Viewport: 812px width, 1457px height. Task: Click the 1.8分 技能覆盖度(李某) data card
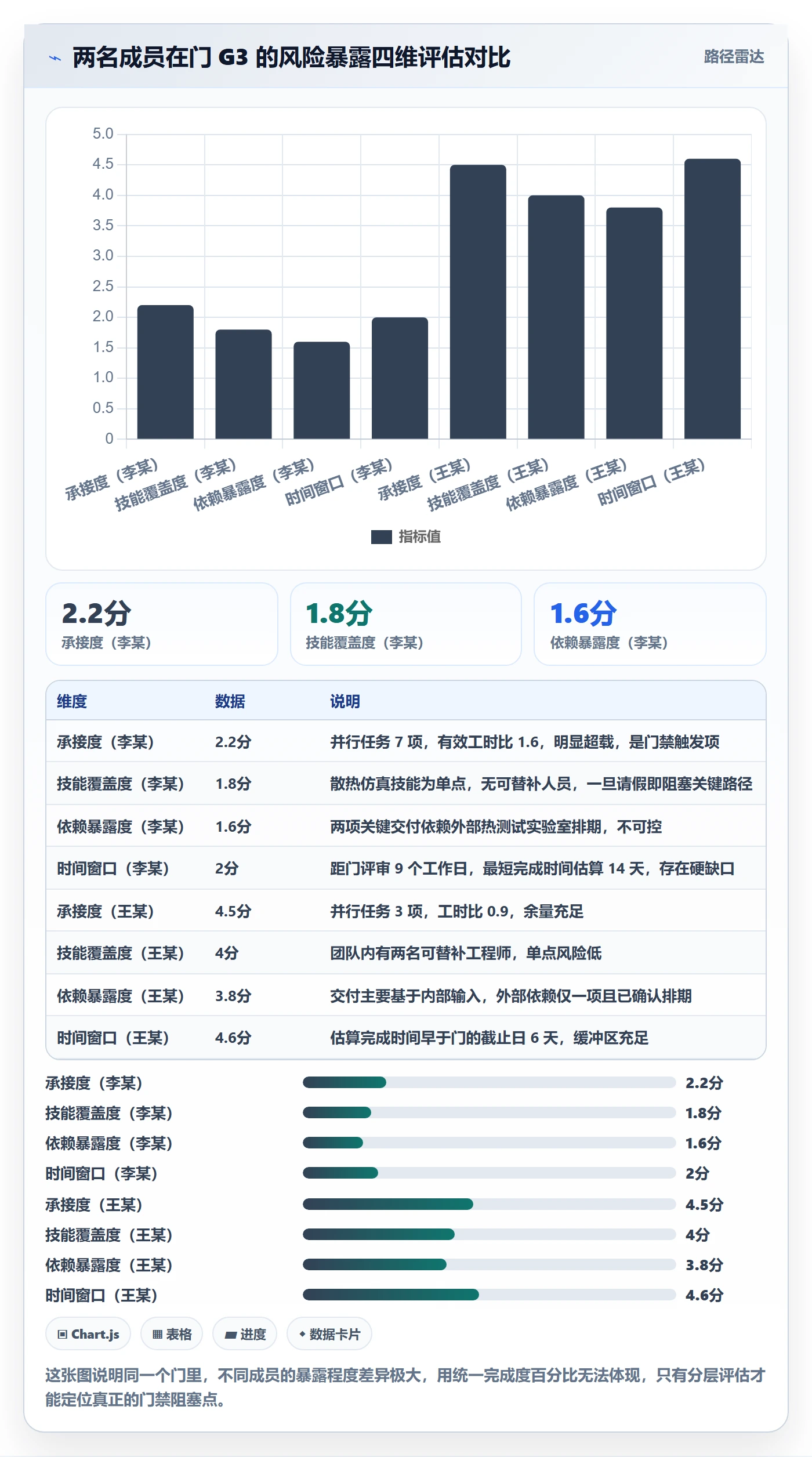pyautogui.click(x=406, y=624)
